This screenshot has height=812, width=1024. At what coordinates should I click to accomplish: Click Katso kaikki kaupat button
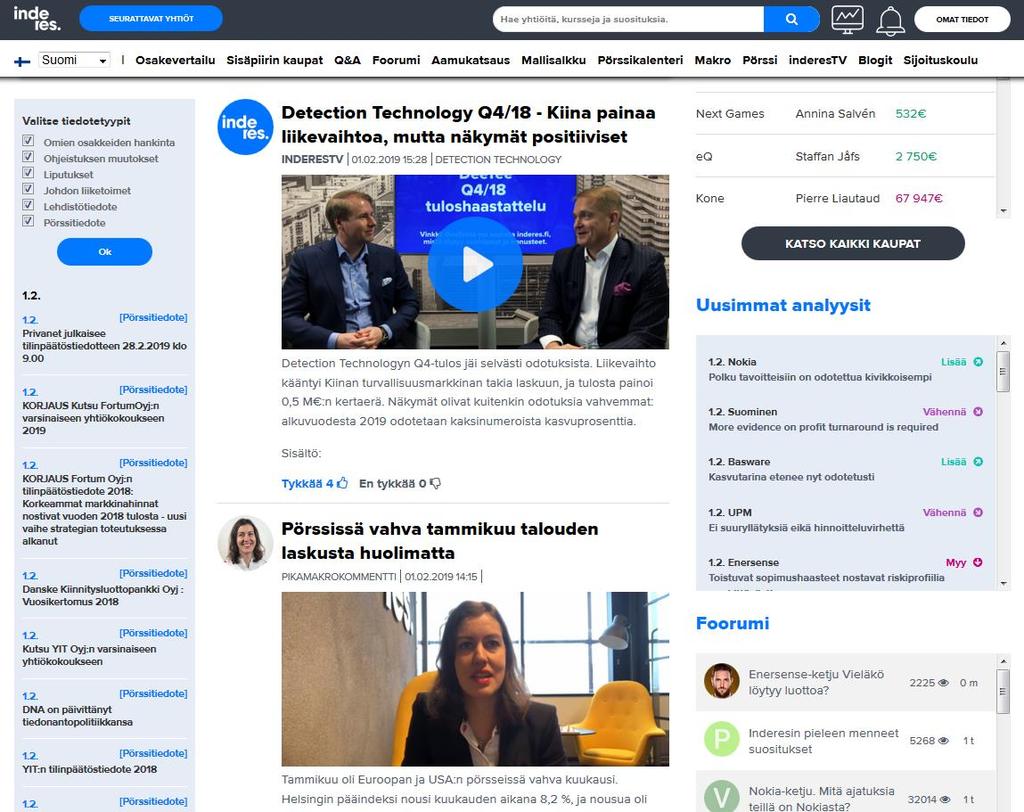coord(852,244)
